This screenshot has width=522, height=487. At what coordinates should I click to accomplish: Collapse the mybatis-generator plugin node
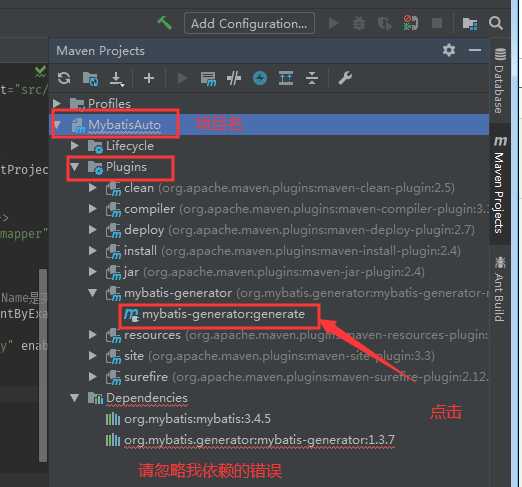click(93, 293)
